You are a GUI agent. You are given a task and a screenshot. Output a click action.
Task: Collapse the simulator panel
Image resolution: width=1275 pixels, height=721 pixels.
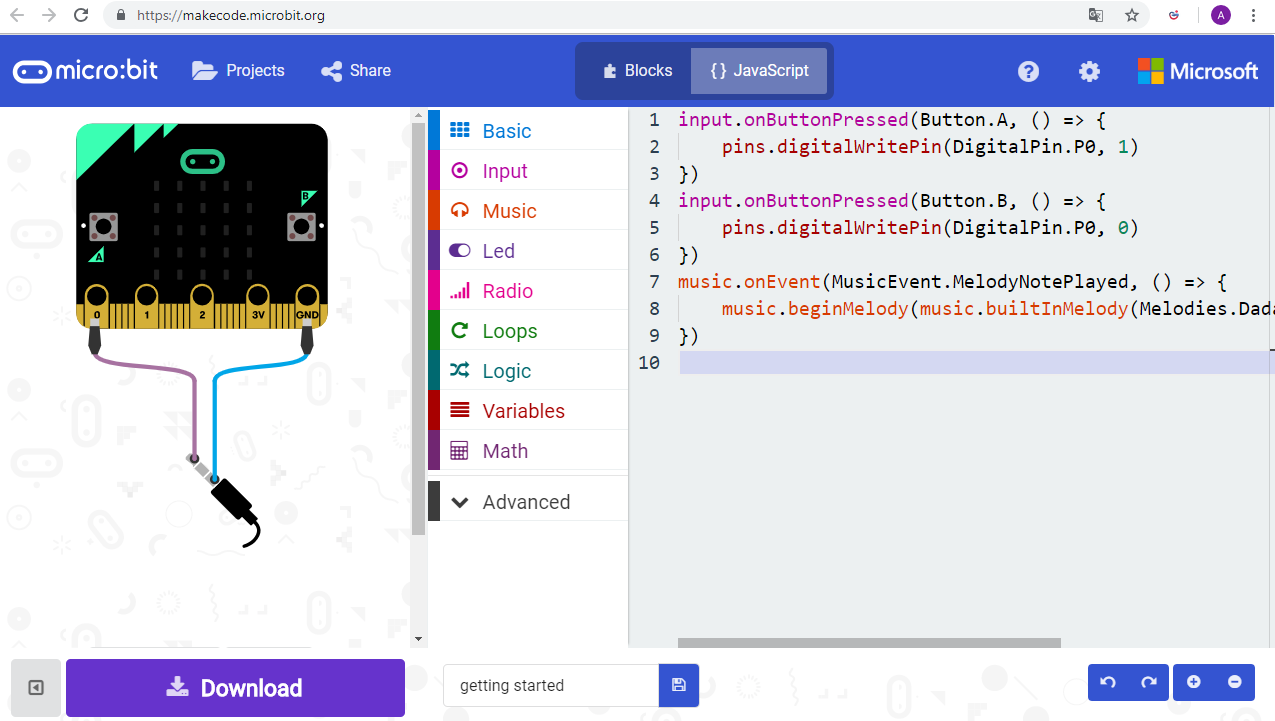coord(36,687)
